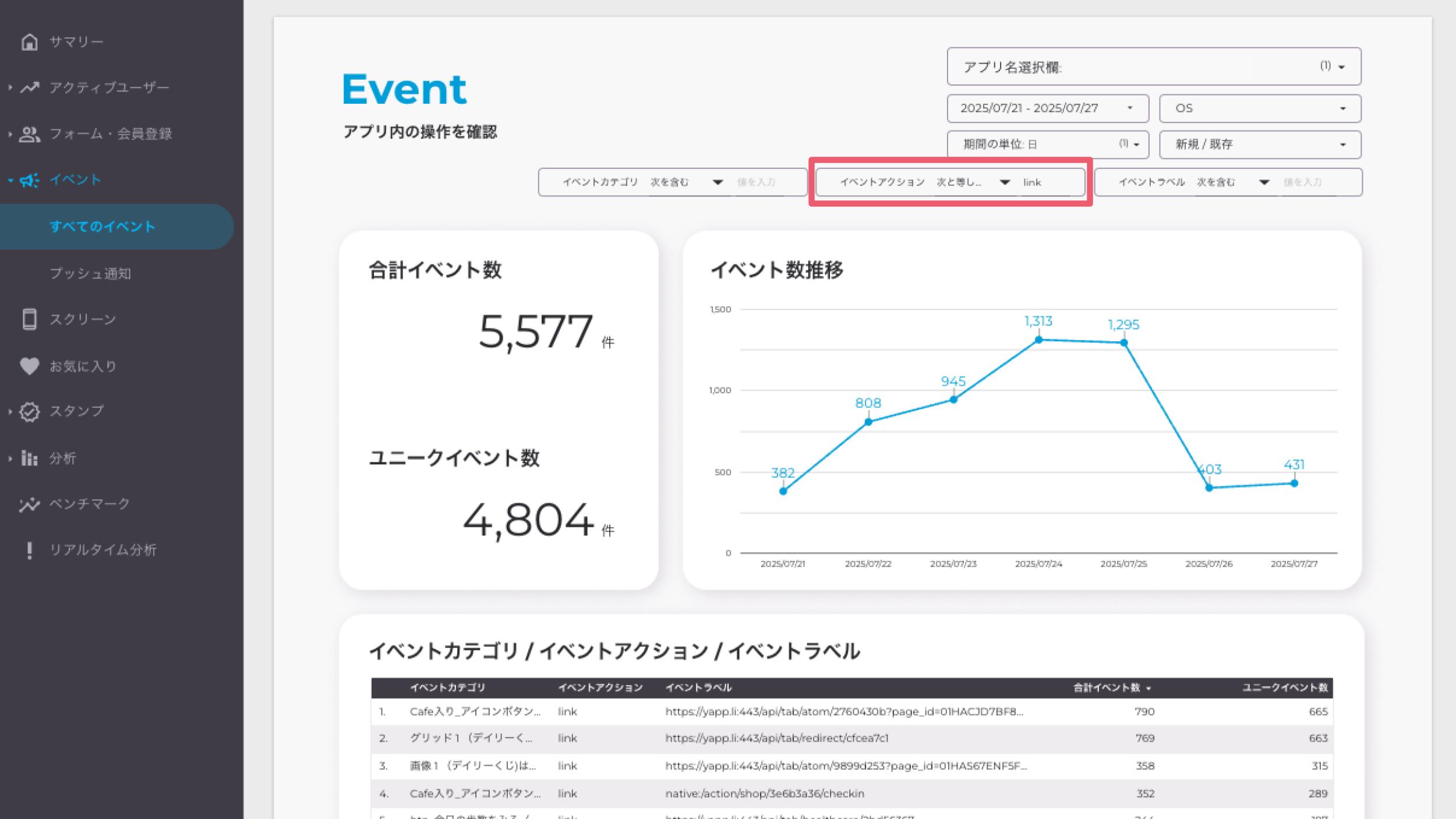Click the 945 data point on 2025/07/23
The height and width of the screenshot is (819, 1456).
[953, 400]
